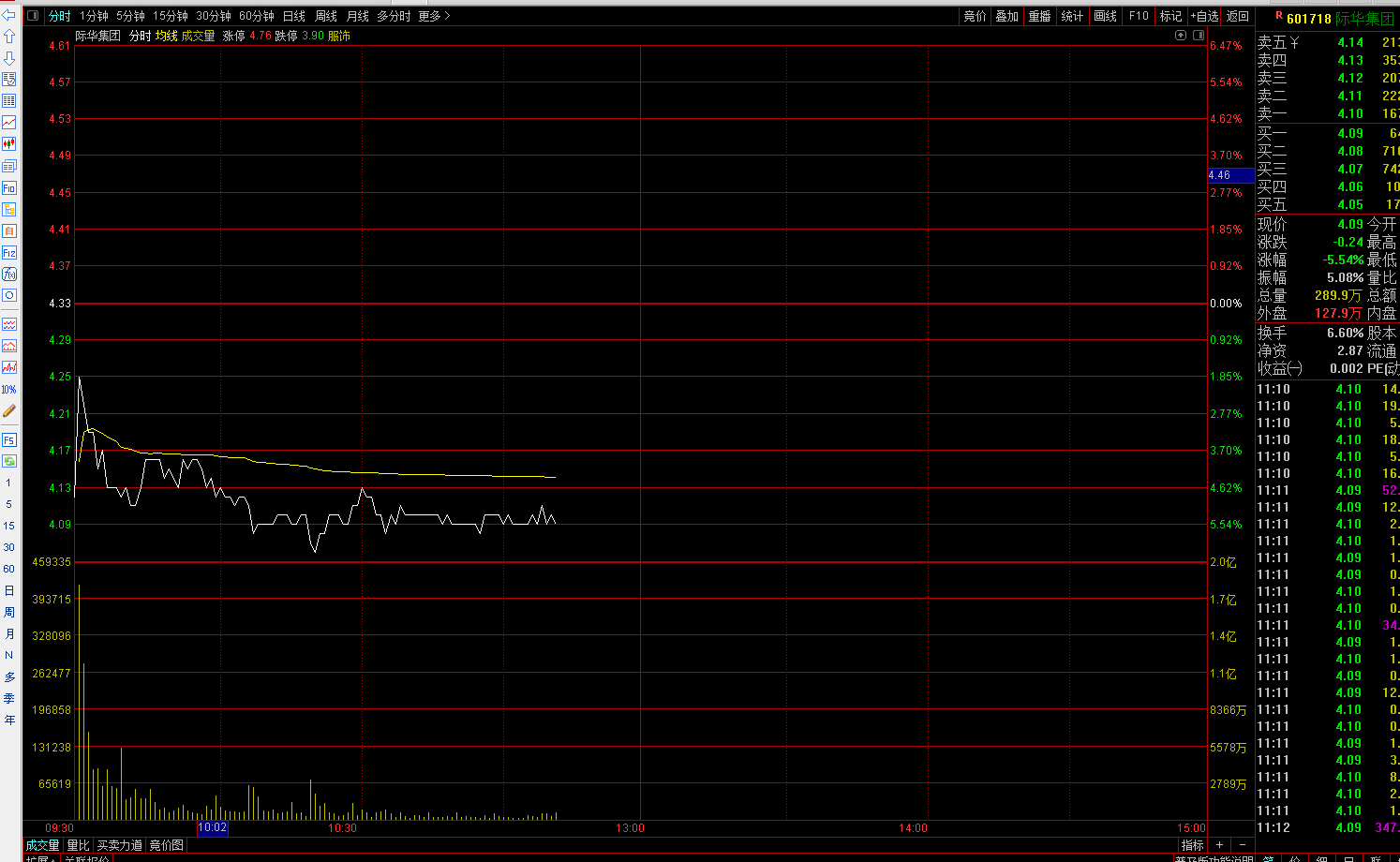
Task: Switch to 月线 monthly chart tab
Action: click(358, 16)
